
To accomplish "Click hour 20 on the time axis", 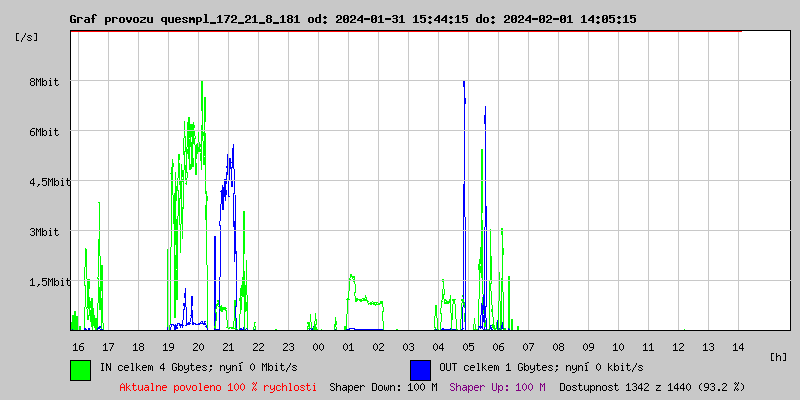I will coord(198,347).
